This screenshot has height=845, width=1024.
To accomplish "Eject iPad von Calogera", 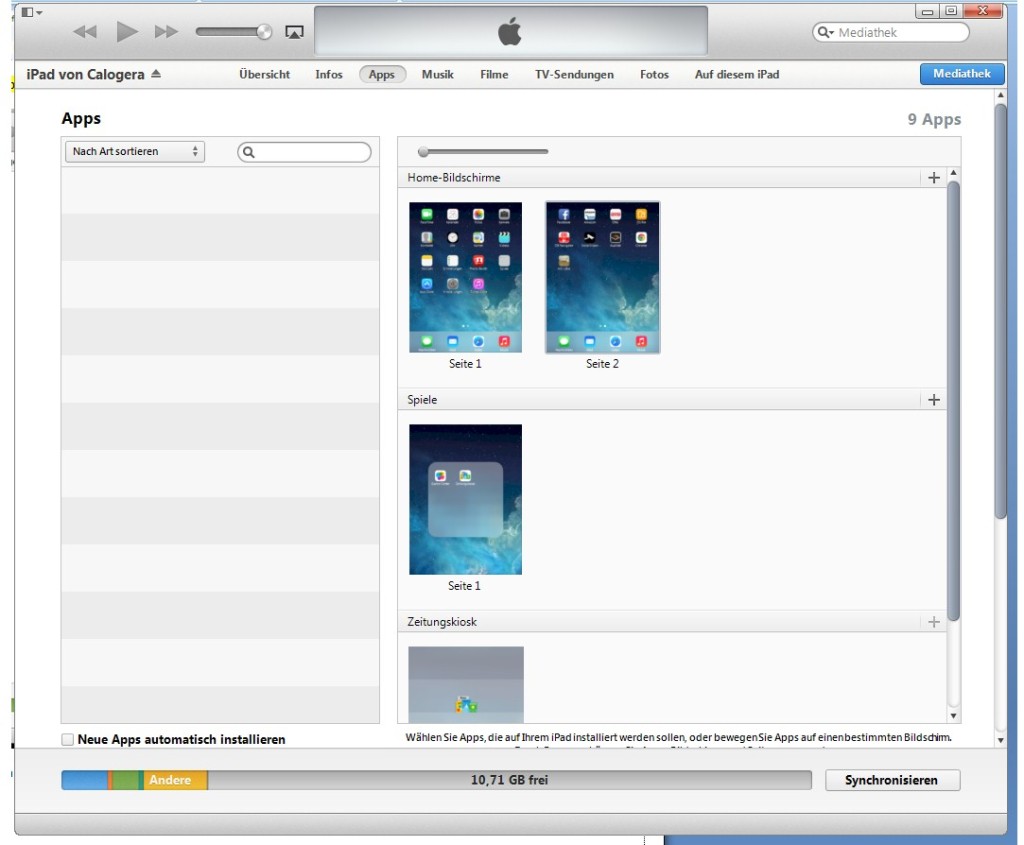I will coord(155,74).
